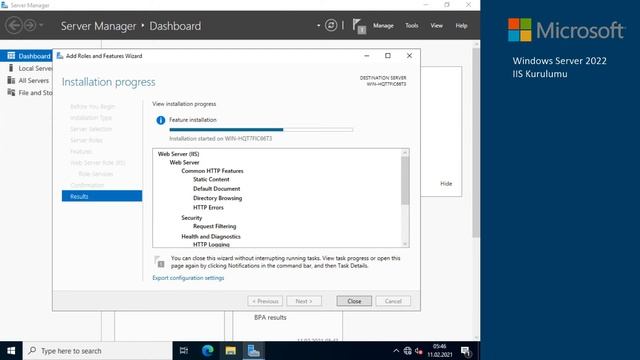The image size is (640, 360).
Task: Select Static Content in the feature list
Action: [x=211, y=179]
